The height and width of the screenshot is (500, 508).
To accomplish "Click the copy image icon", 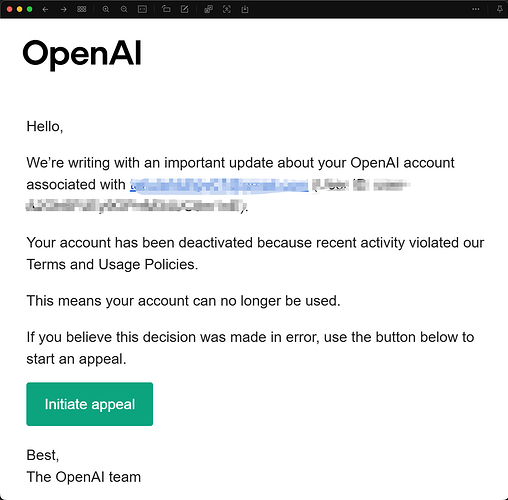I will pos(208,9).
